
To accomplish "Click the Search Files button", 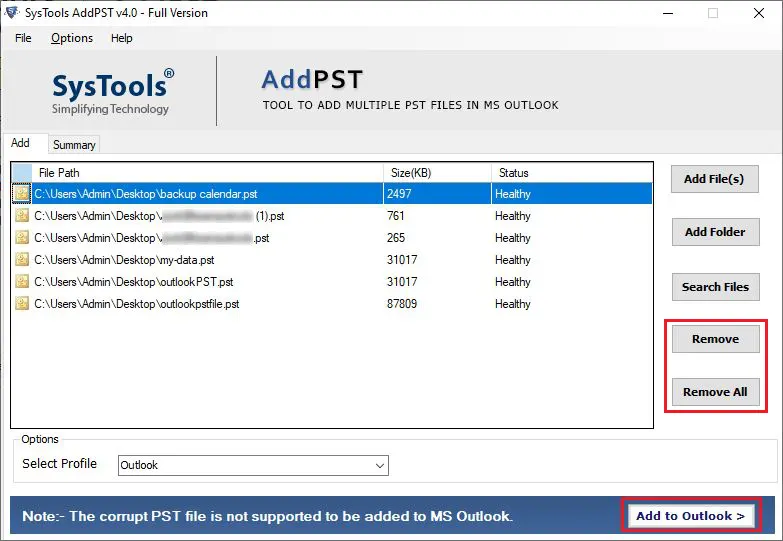I will 715,287.
